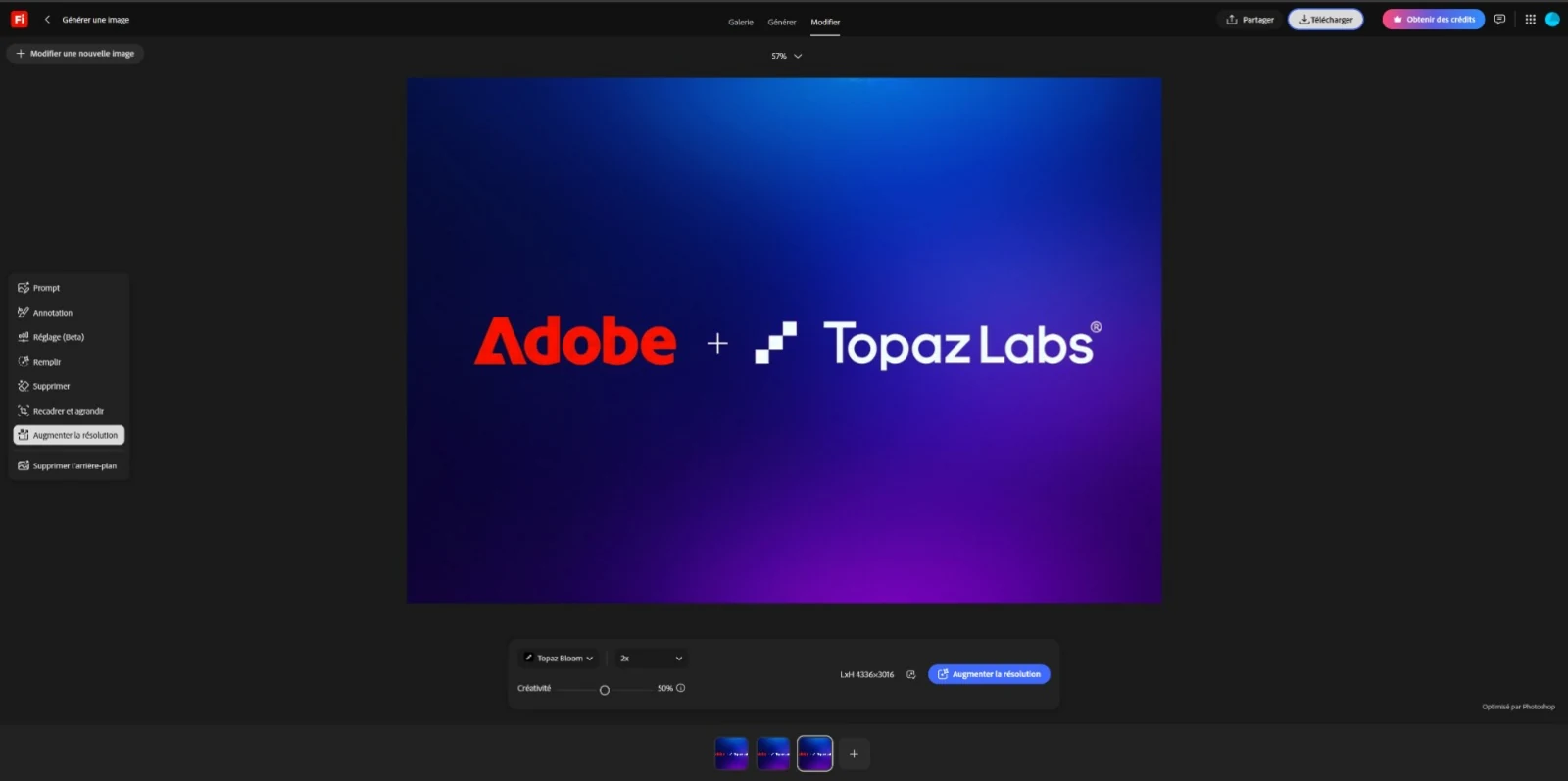Open the Adobe apps grid menu
The image size is (1568, 781).
point(1530,20)
